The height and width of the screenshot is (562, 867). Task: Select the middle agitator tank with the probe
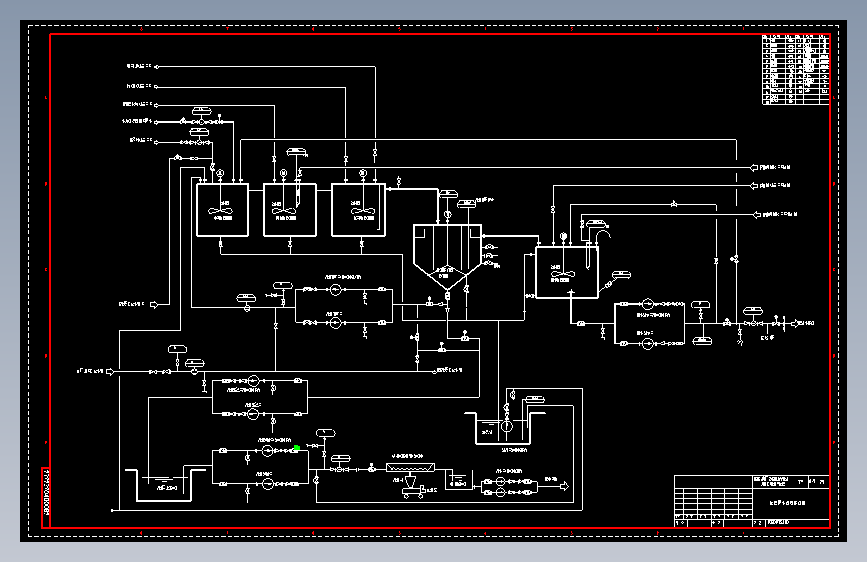[x=290, y=210]
